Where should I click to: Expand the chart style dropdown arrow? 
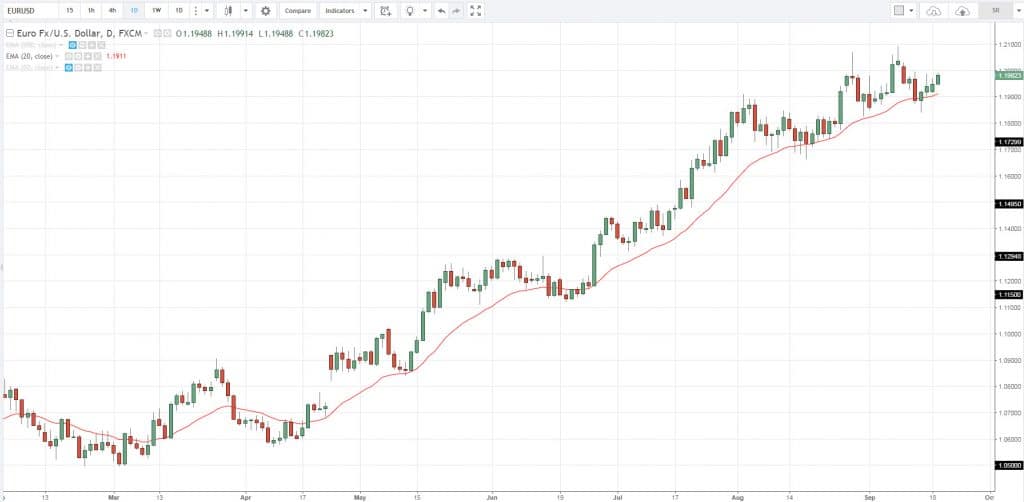[245, 11]
